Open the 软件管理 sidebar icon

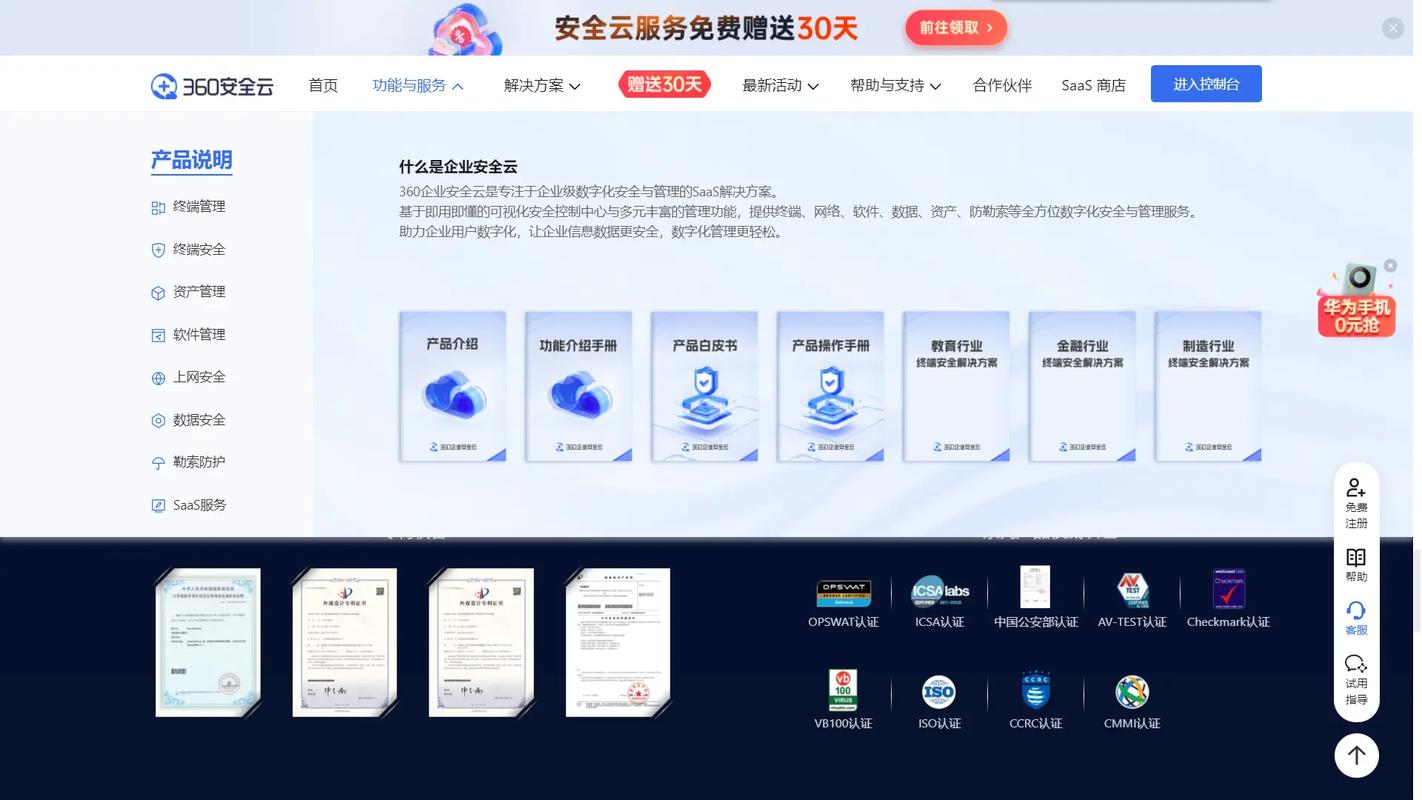click(x=158, y=335)
